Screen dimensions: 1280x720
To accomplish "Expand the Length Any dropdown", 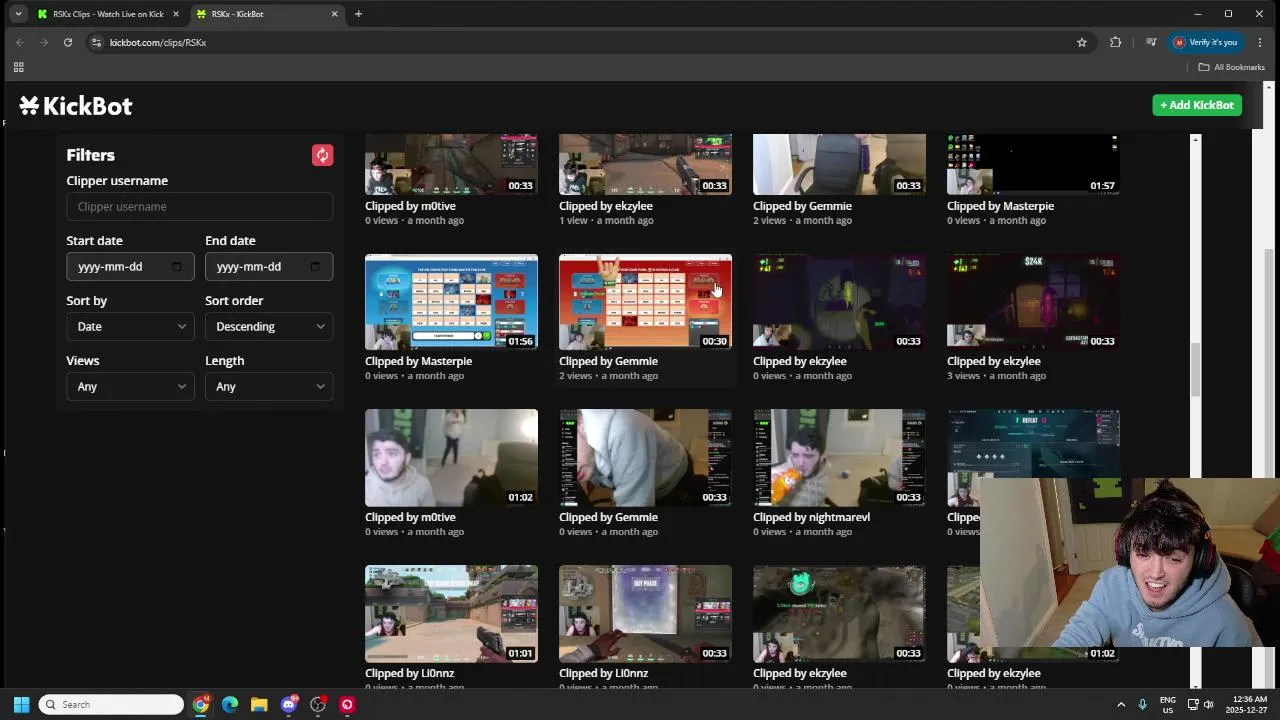I will point(269,386).
